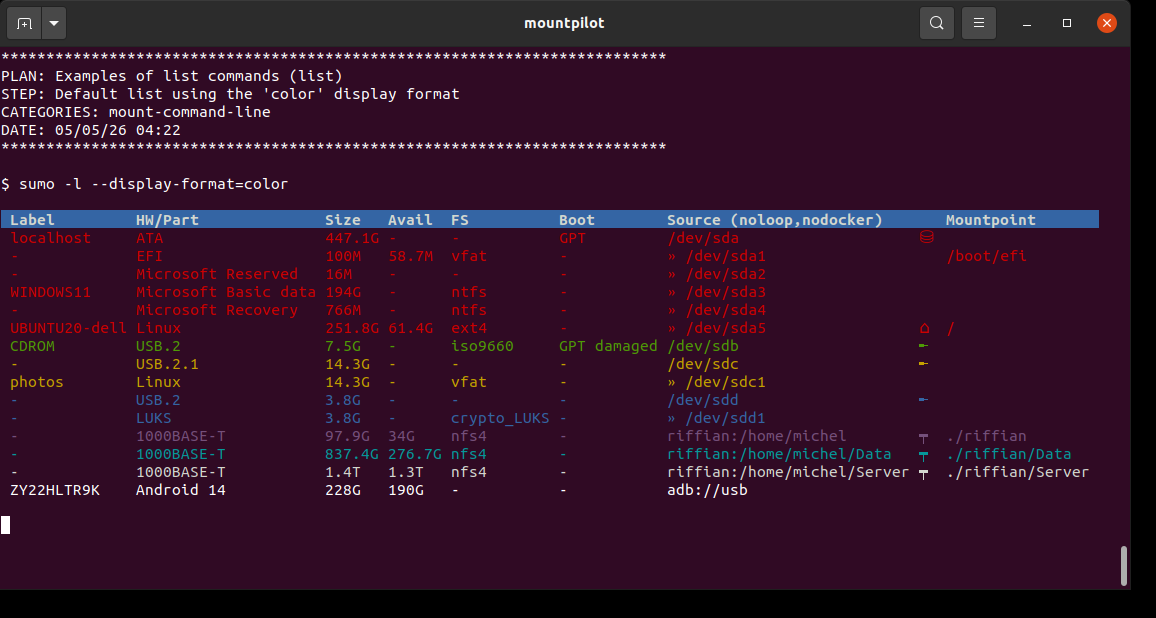Click the './riffian/Server' mountpoint
The width and height of the screenshot is (1156, 618).
click(1017, 472)
